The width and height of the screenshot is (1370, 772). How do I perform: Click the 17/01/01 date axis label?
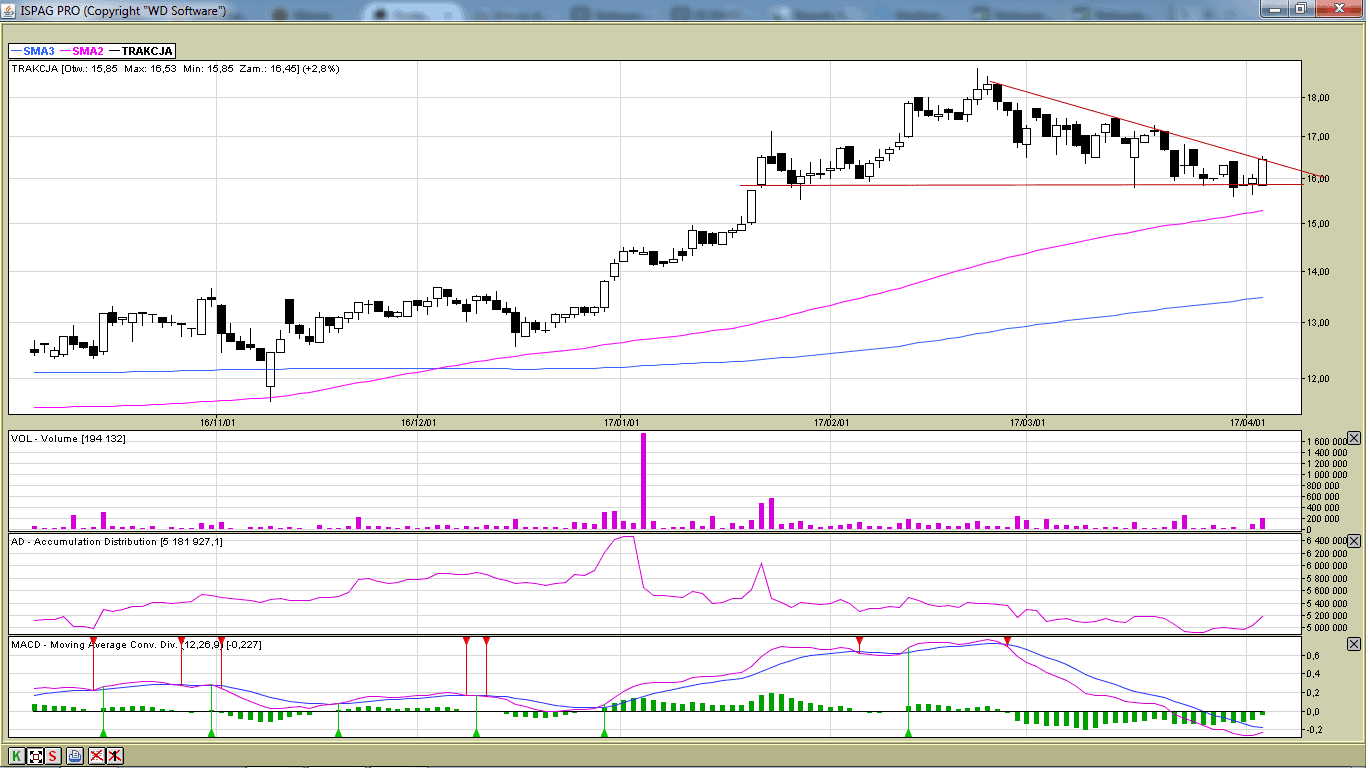[621, 422]
